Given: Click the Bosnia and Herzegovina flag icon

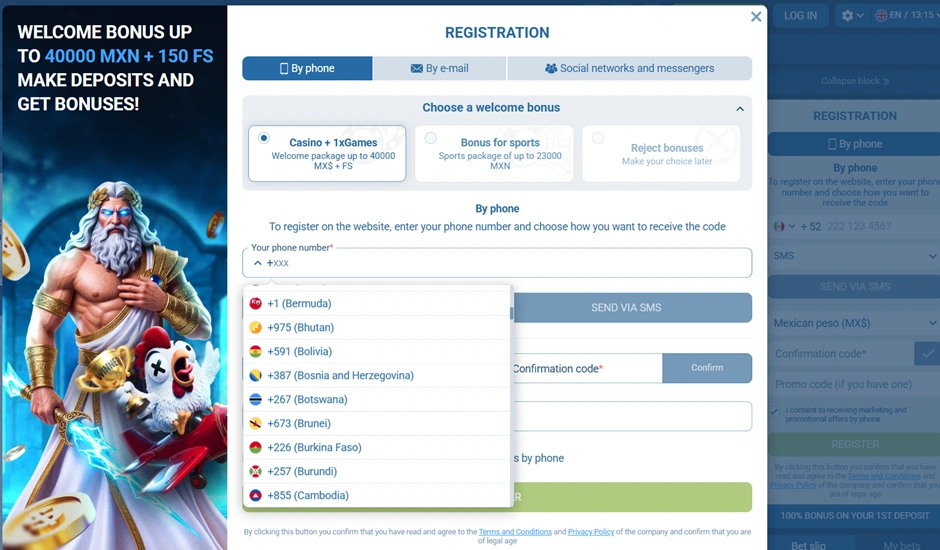Looking at the screenshot, I should pos(255,375).
